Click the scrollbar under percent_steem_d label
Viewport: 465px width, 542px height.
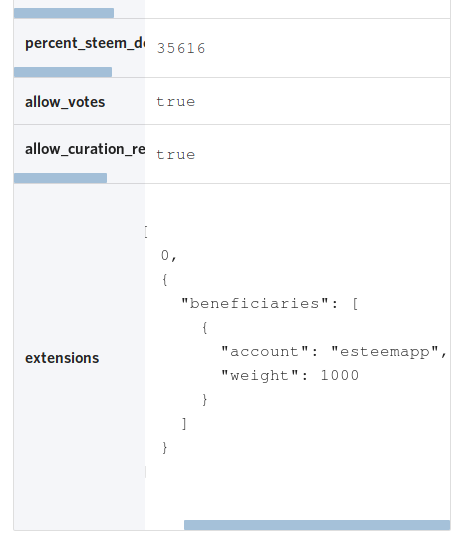click(x=63, y=72)
